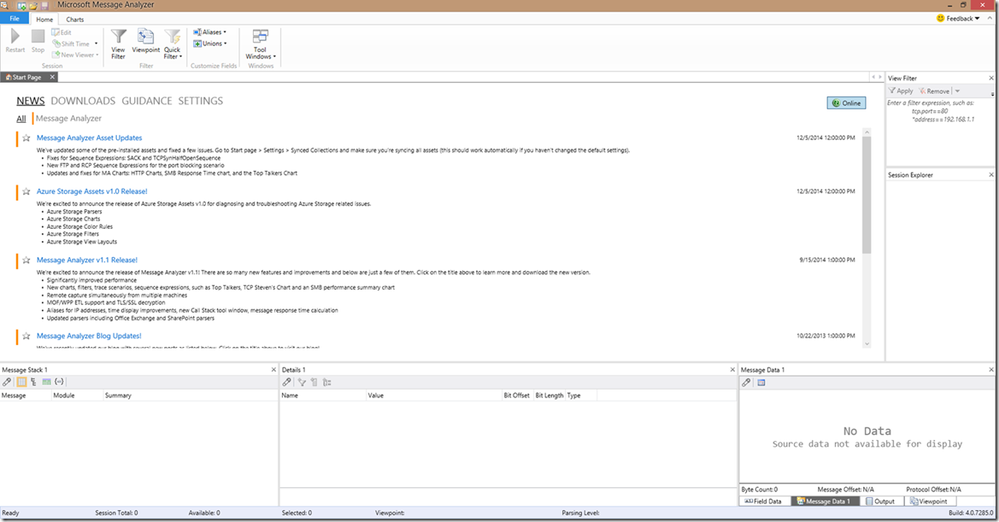Select the highlighted grid view icon in Message Stack
The image size is (999, 522).
[x=21, y=382]
